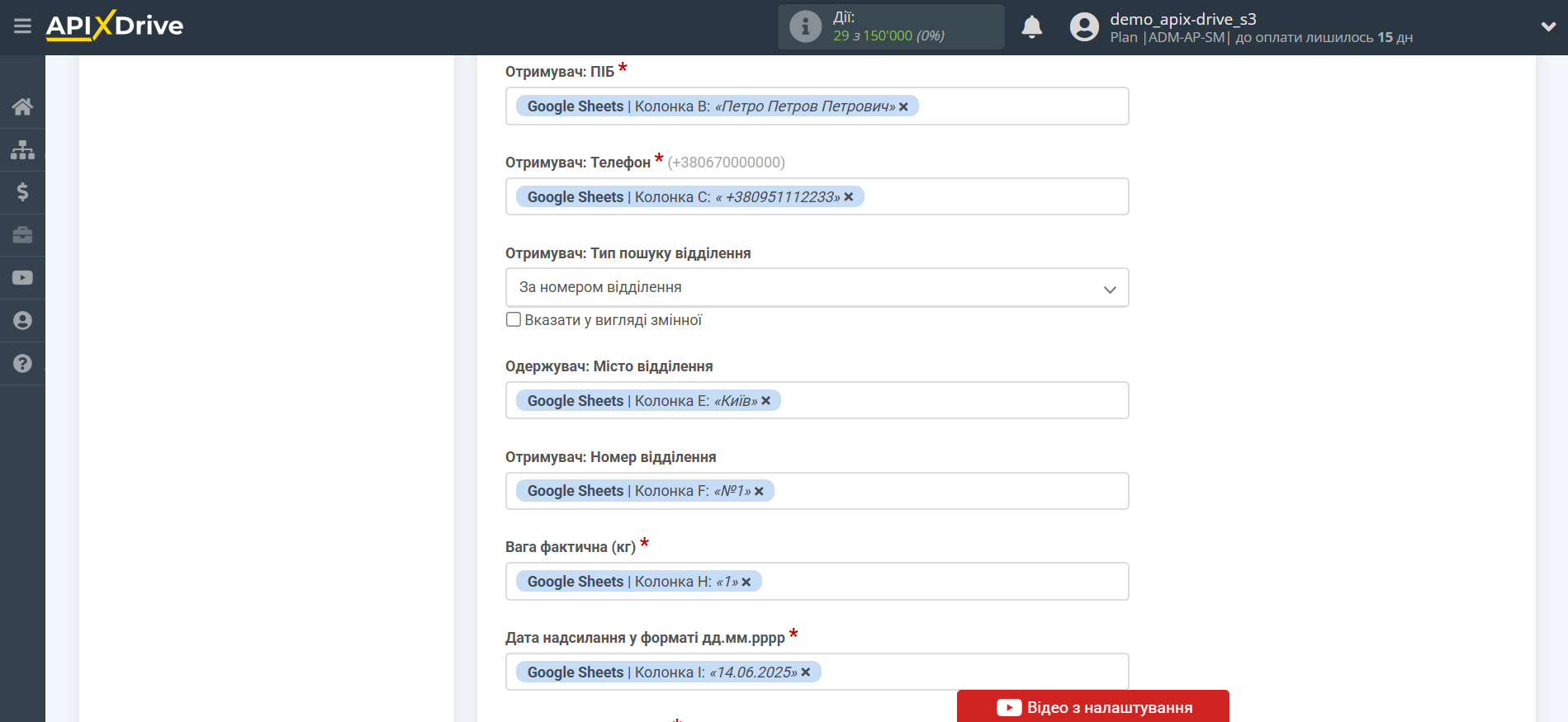Remove the Колонка I date tag
1568x722 pixels.
(806, 672)
